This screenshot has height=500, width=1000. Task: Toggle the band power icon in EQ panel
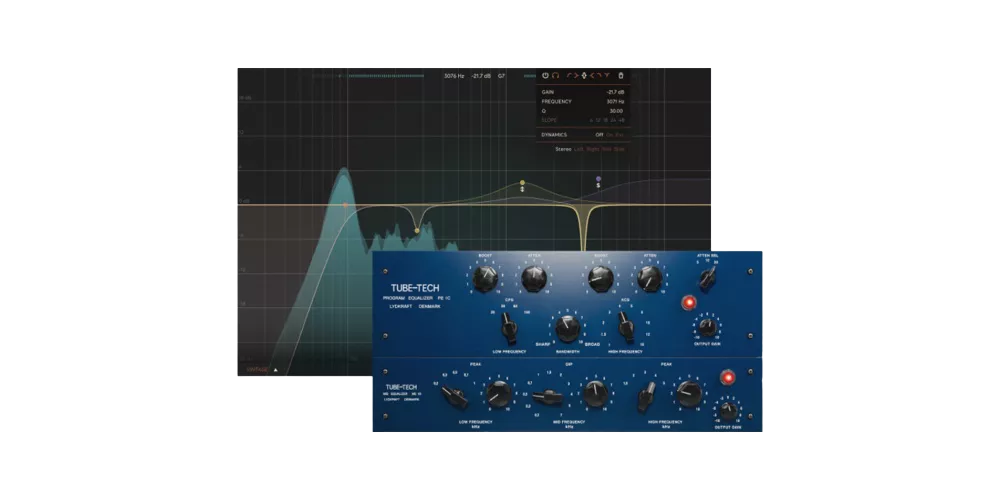click(545, 75)
